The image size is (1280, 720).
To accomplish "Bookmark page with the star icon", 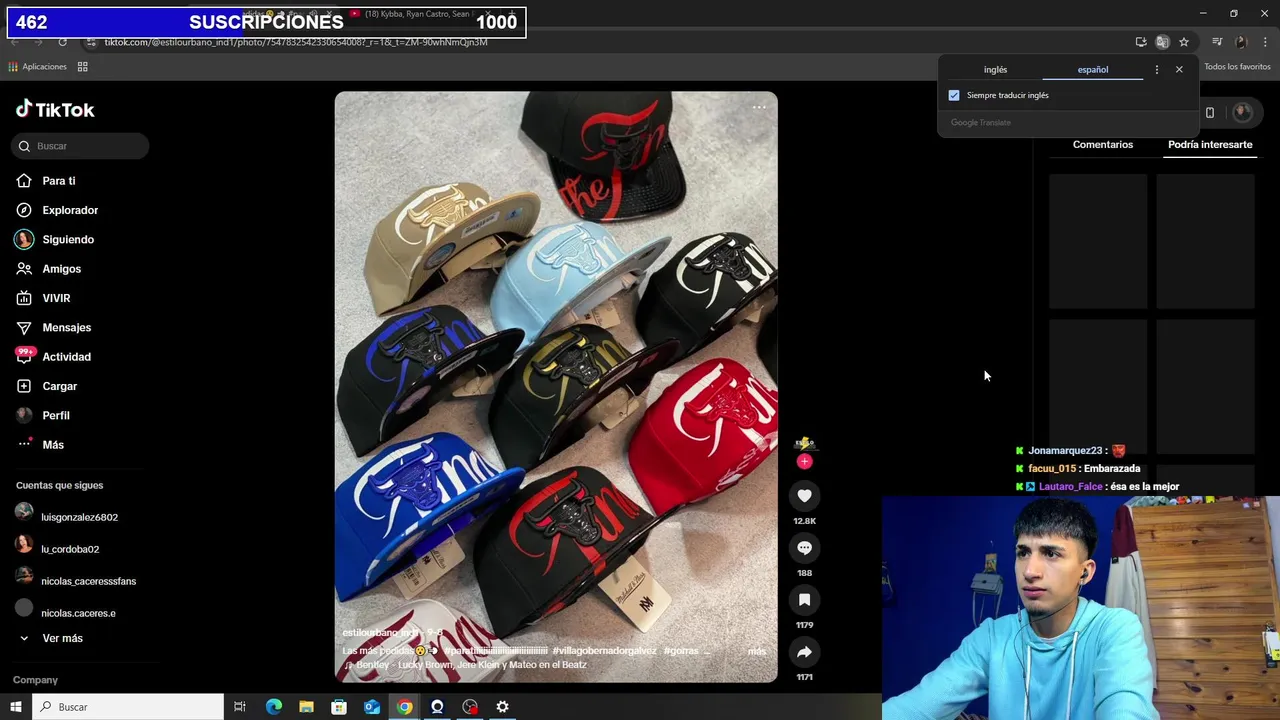I will pyautogui.click(x=1184, y=42).
